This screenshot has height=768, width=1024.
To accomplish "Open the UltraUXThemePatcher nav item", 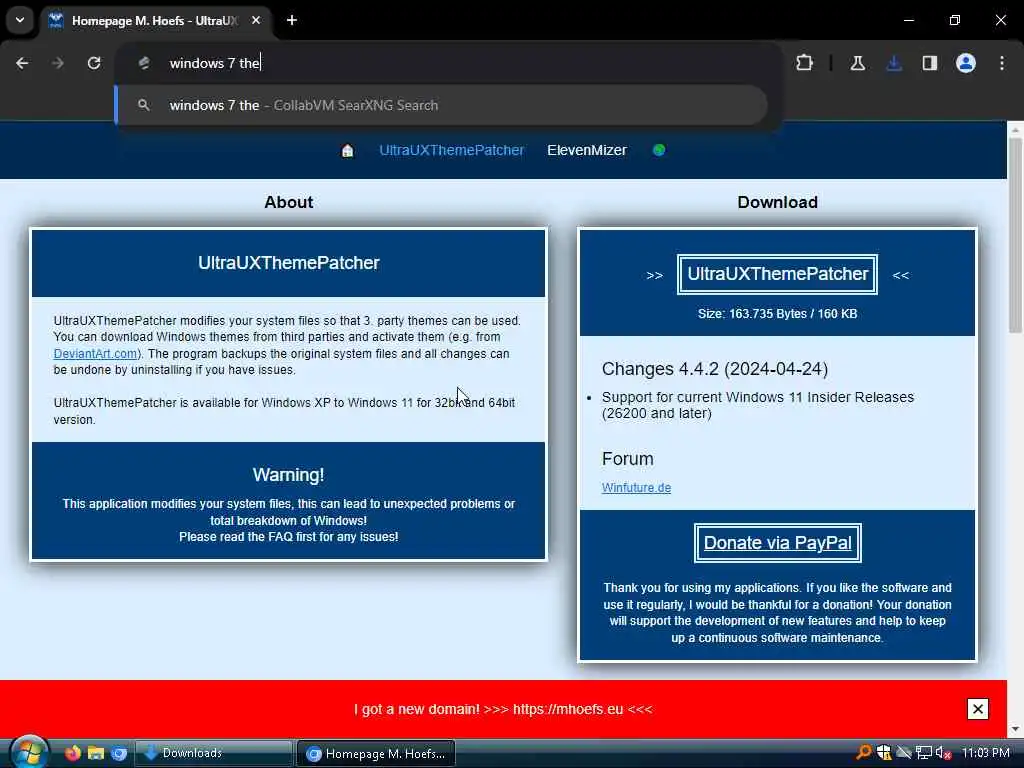I will click(451, 150).
